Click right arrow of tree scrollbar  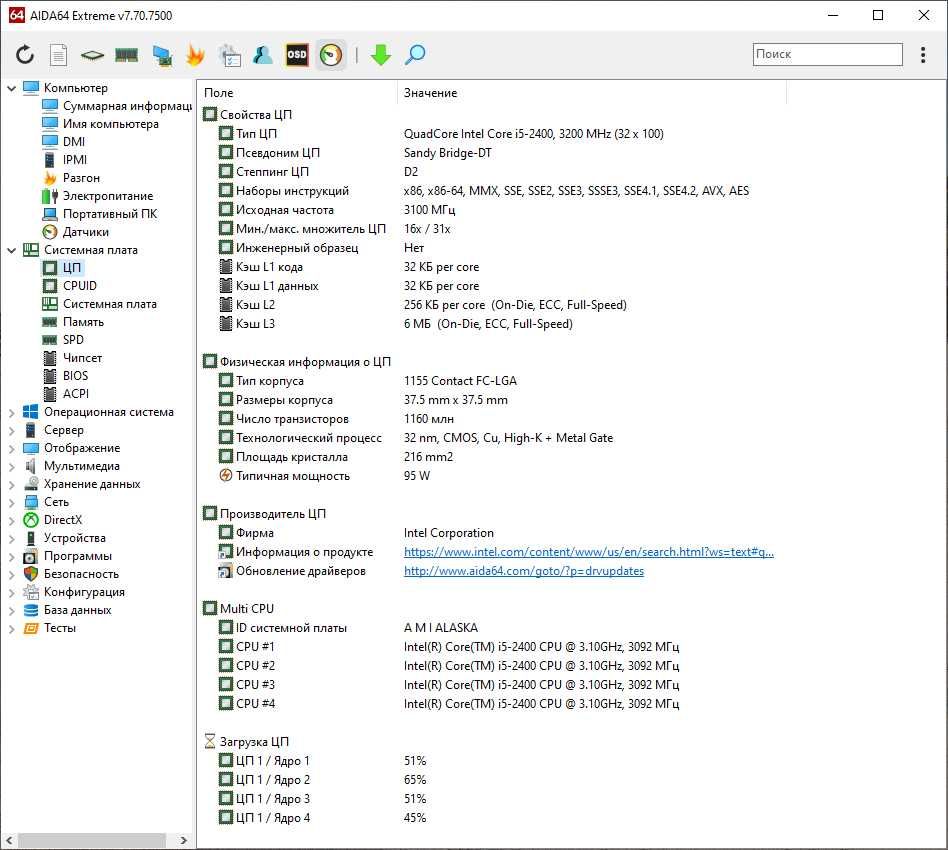click(x=183, y=840)
